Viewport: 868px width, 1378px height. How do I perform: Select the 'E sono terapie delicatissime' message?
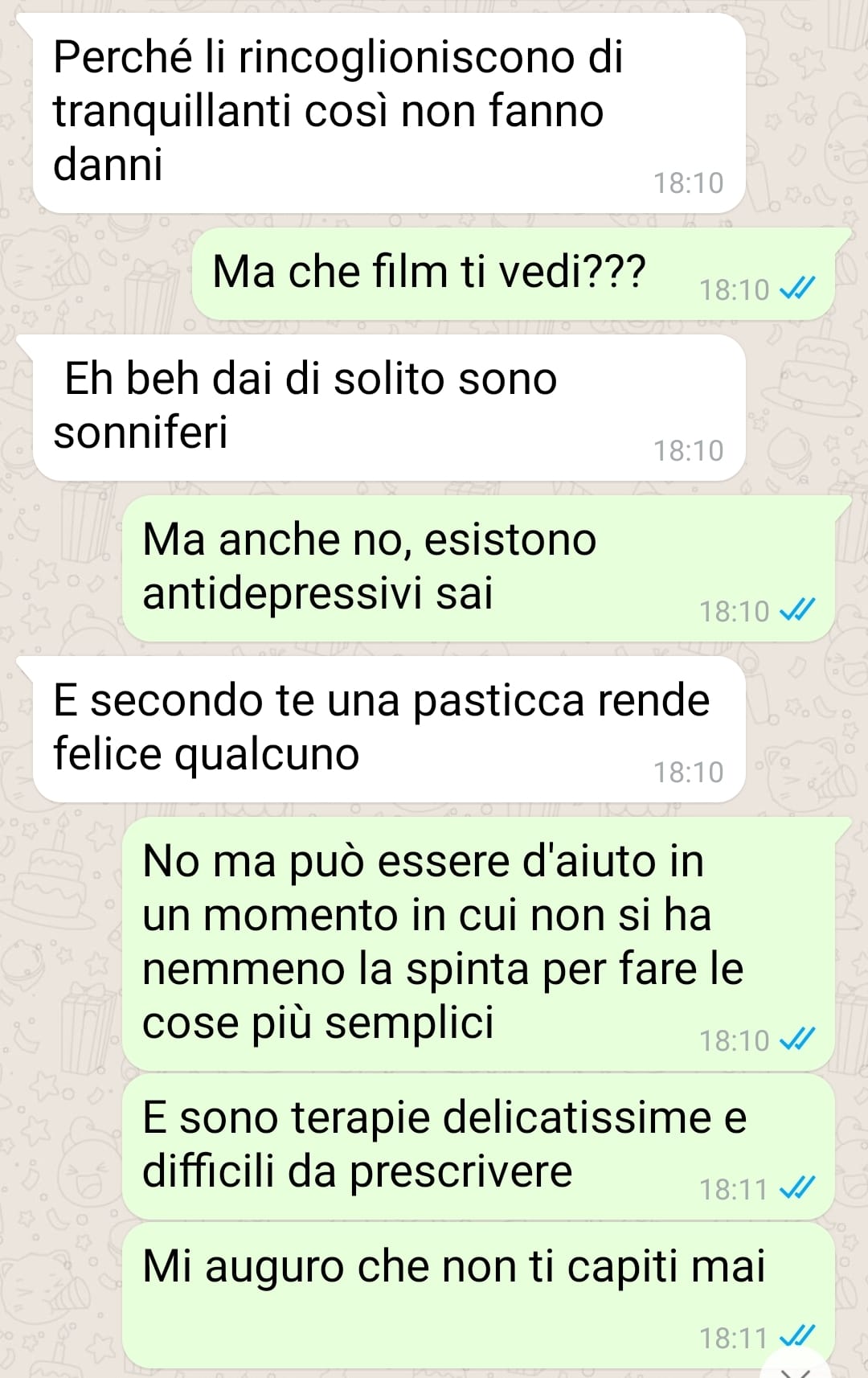(478, 1146)
